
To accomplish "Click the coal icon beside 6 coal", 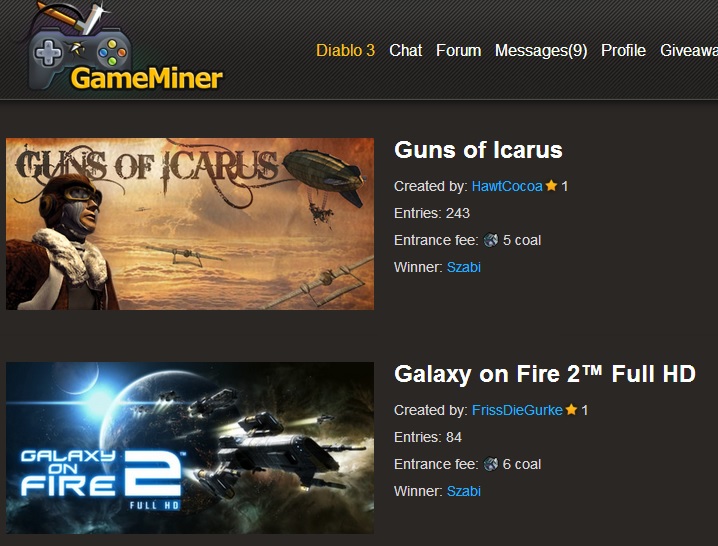I will coord(491,464).
